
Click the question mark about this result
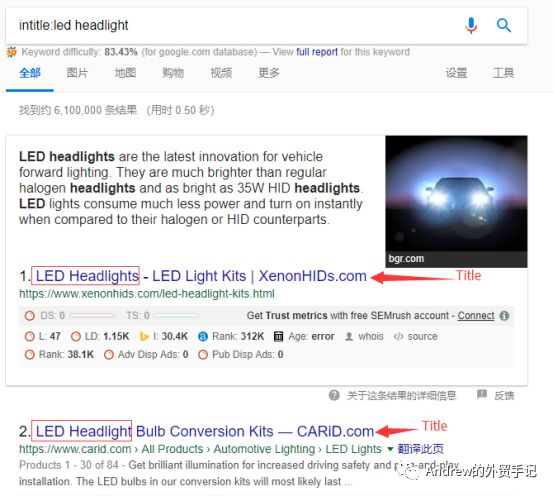click(x=334, y=395)
